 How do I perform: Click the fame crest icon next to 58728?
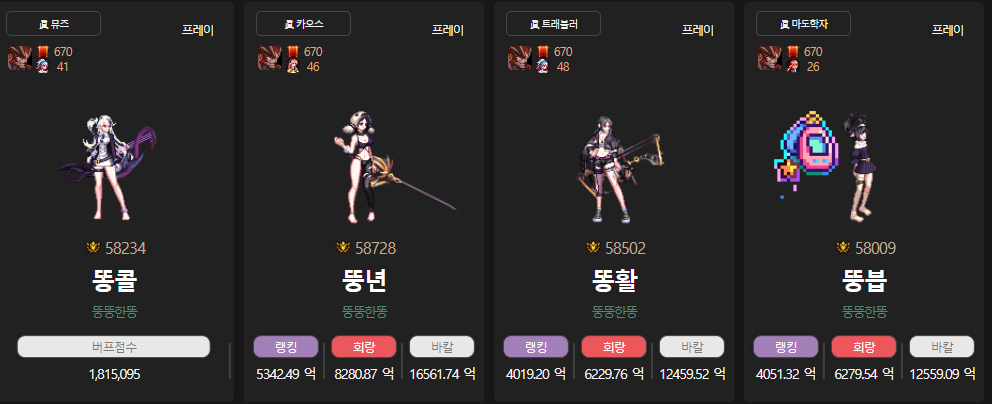(342, 248)
